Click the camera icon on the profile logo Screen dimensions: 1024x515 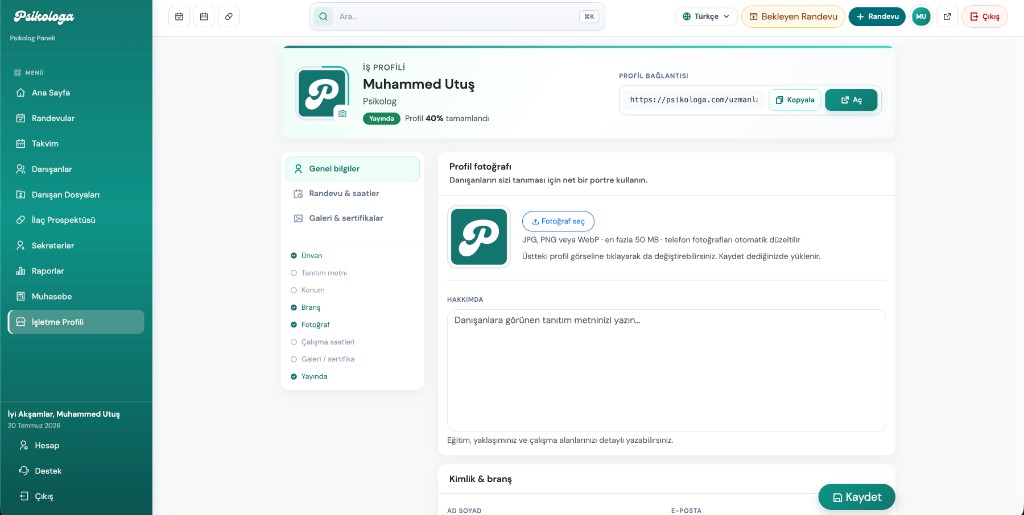[342, 113]
